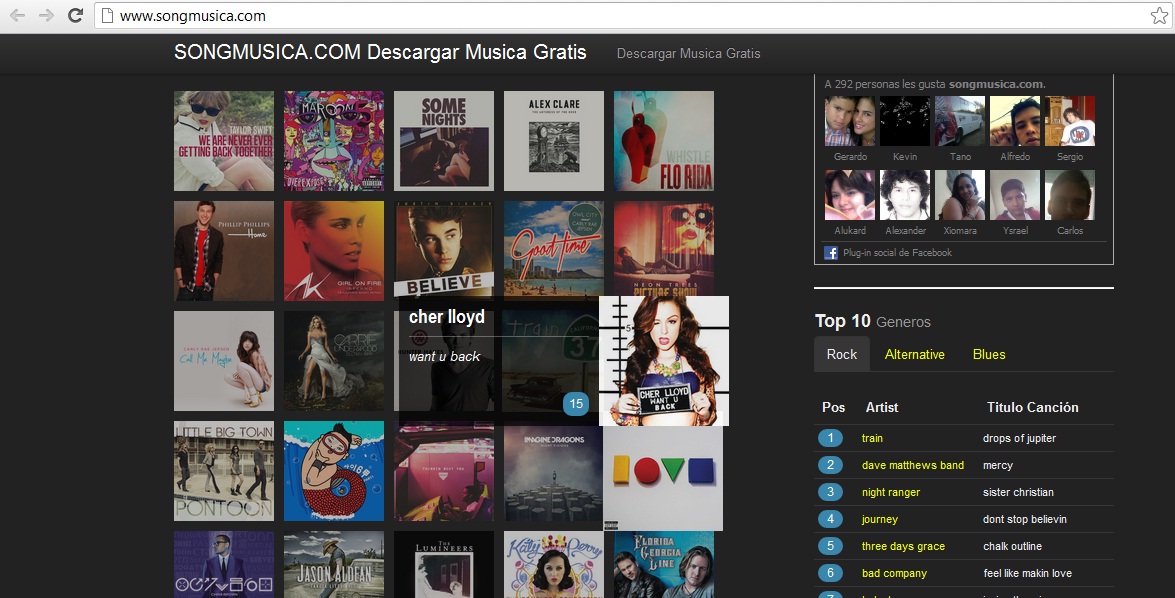
Task: Click position badge number 4
Action: click(830, 519)
